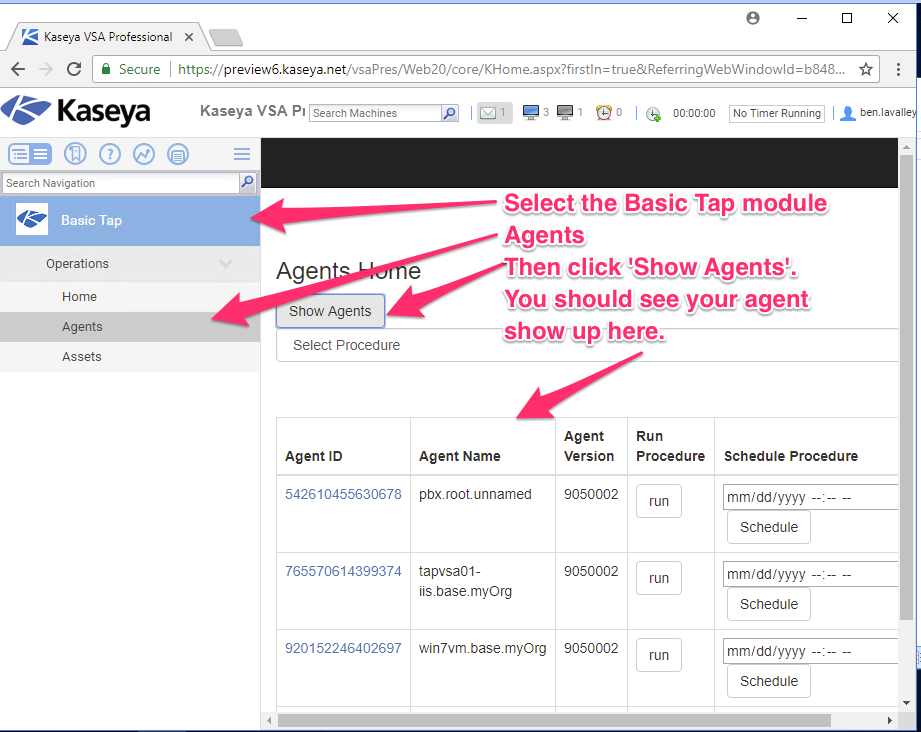Screen dimensions: 921x732
Task: Click the Secure padlock site info
Action: 131,69
